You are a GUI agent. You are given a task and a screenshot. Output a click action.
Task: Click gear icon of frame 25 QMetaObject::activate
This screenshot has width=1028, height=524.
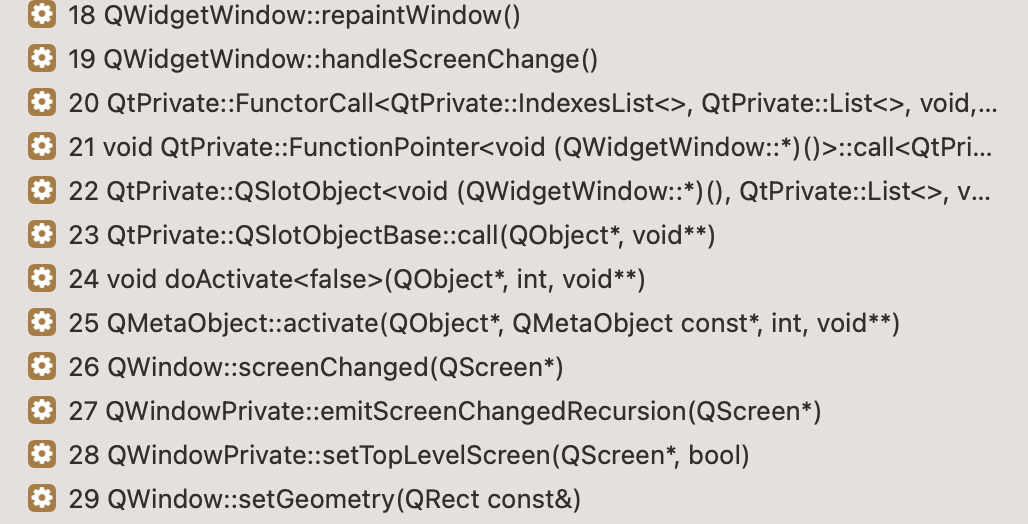click(x=42, y=322)
